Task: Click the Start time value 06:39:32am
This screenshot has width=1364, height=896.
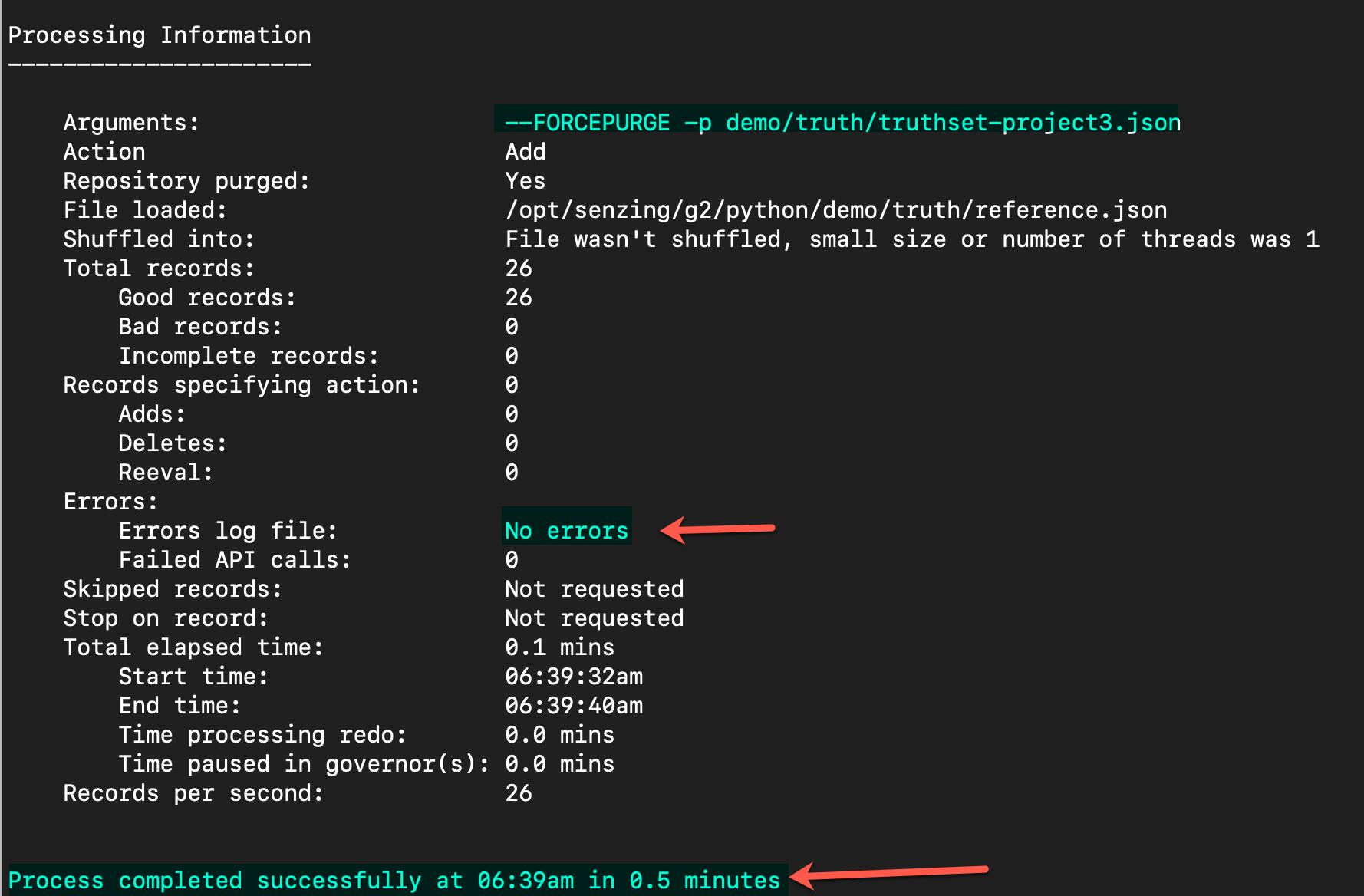Action: 574,676
